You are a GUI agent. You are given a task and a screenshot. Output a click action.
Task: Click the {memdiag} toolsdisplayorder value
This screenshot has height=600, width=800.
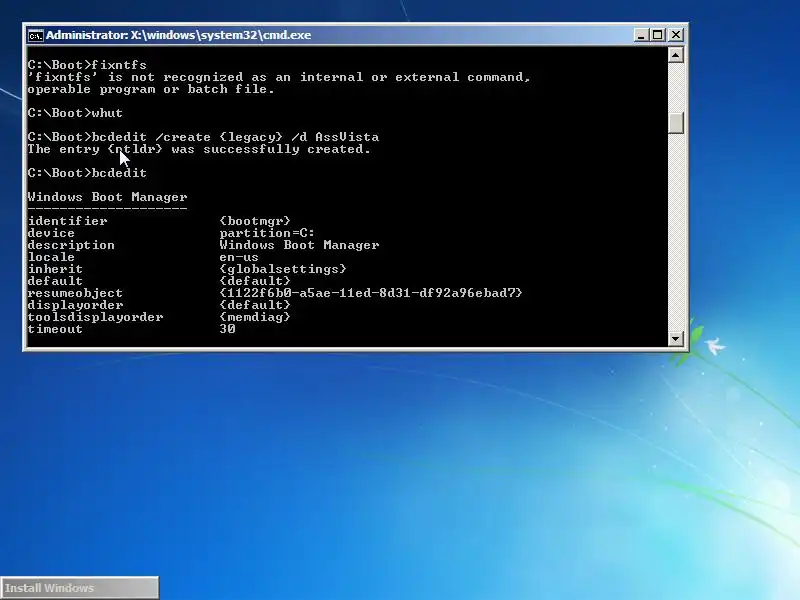[x=255, y=317]
